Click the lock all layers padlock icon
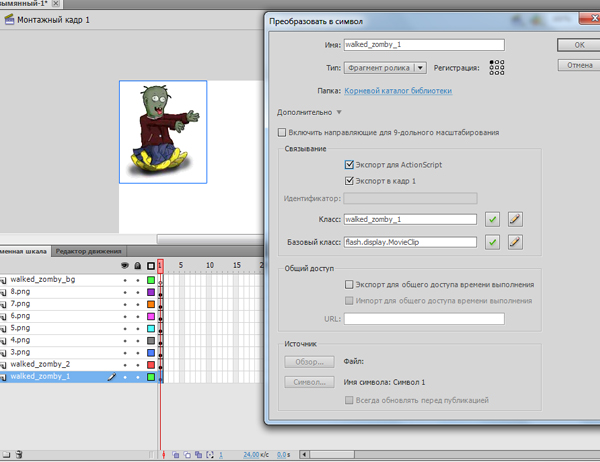 click(138, 265)
